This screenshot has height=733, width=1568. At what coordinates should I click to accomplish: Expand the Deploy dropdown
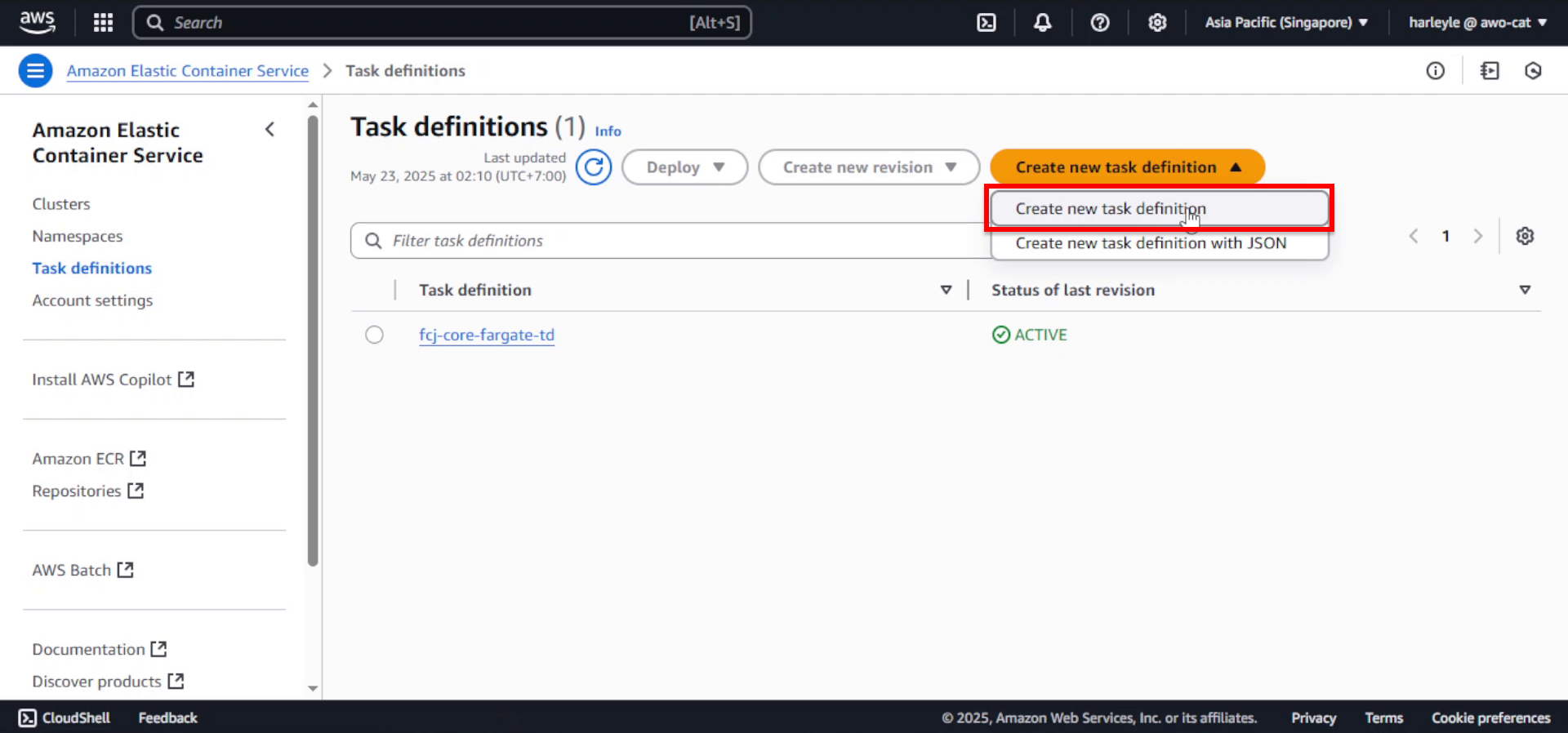tap(685, 167)
